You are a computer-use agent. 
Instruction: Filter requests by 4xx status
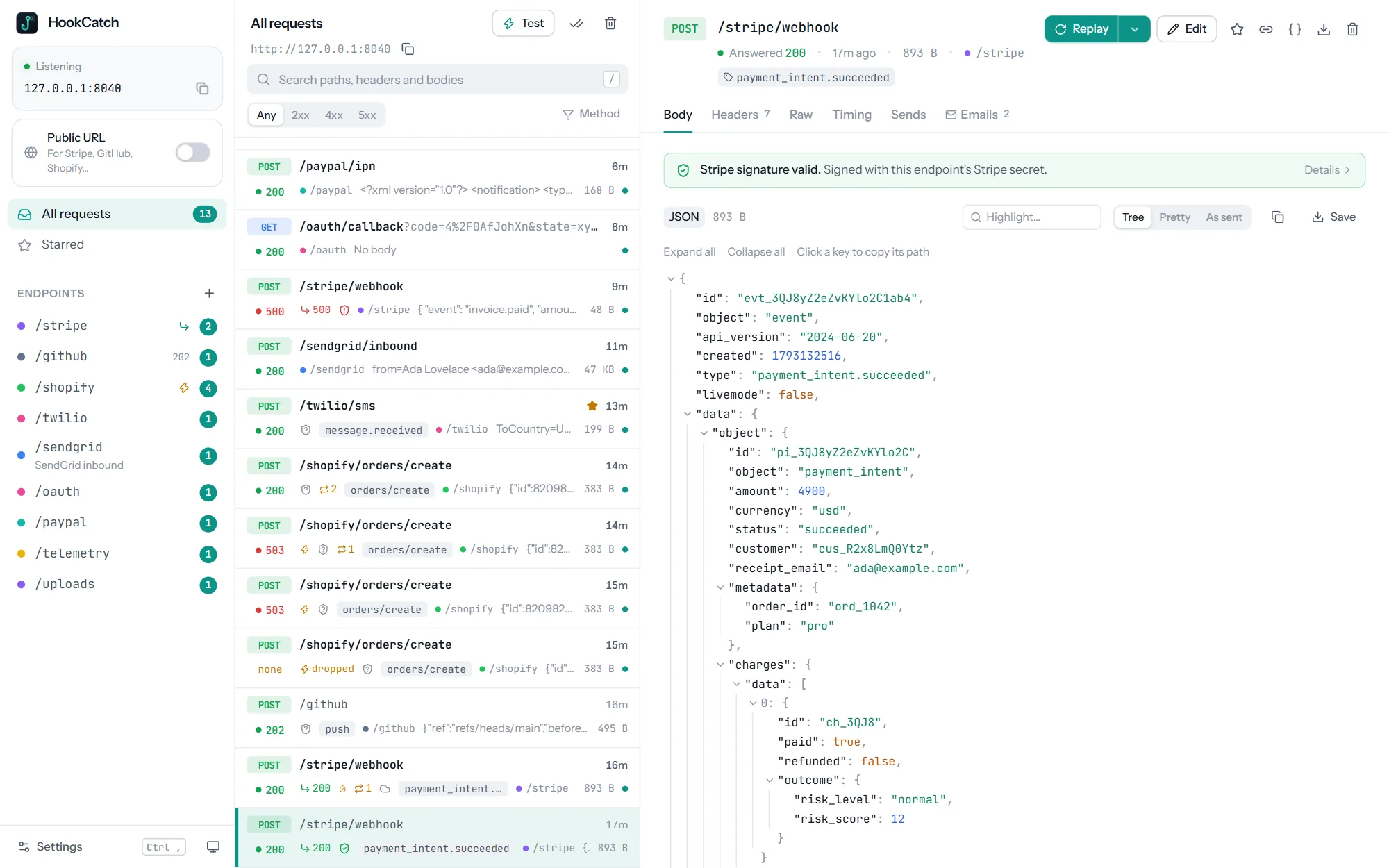click(334, 115)
